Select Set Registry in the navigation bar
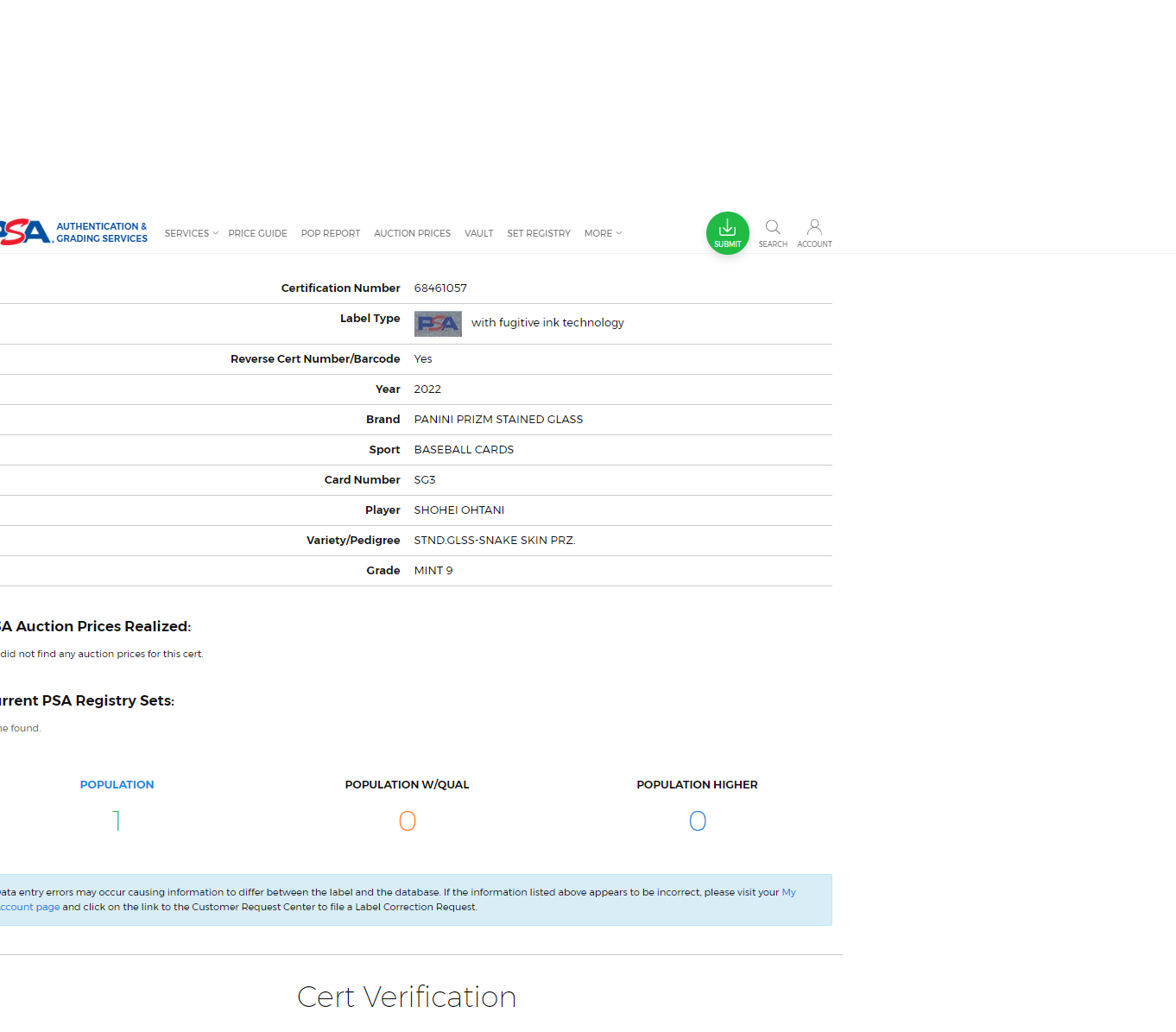The width and height of the screenshot is (1176, 1032). tap(538, 233)
